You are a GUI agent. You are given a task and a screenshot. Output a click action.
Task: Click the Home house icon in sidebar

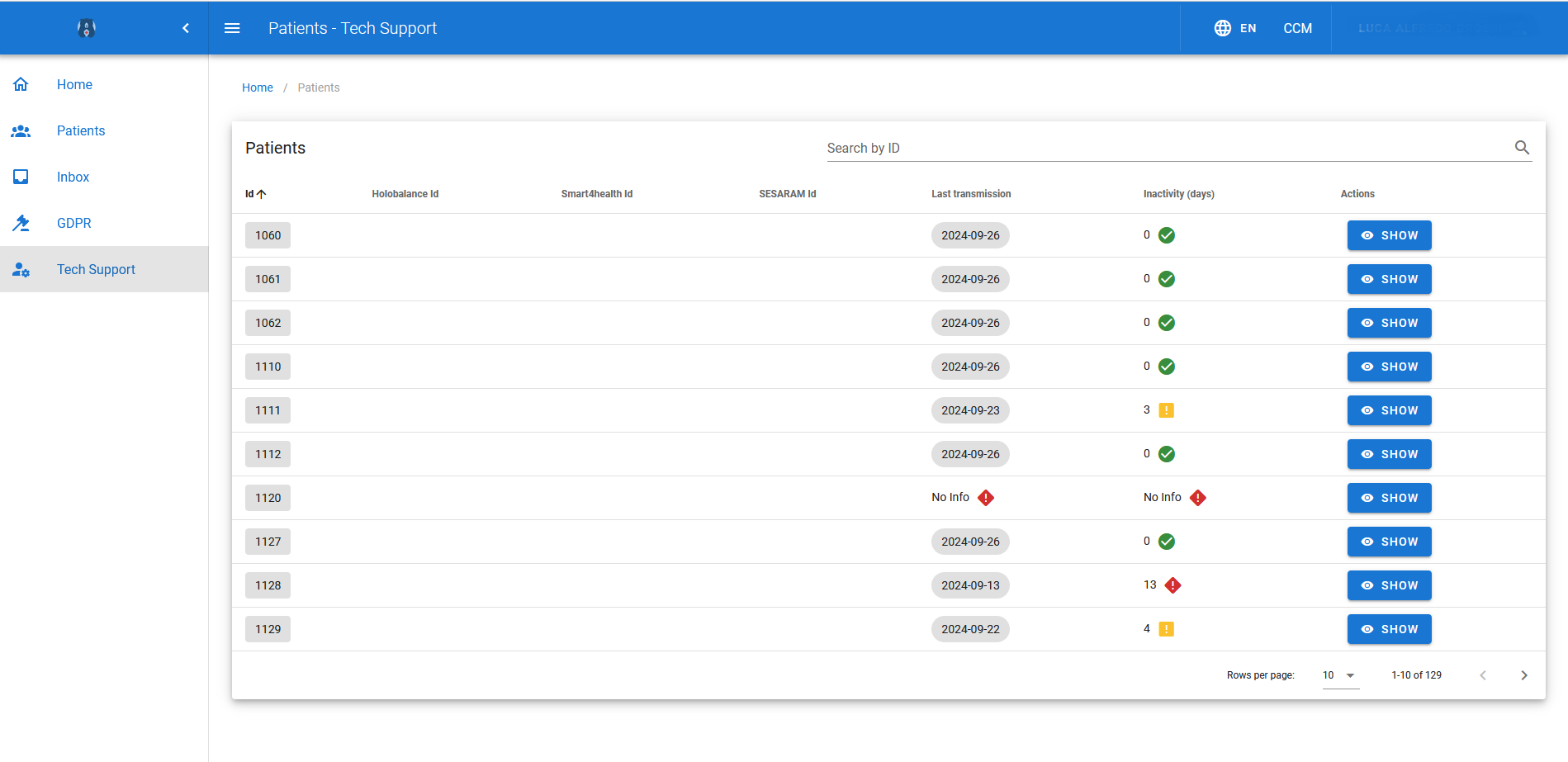(21, 84)
